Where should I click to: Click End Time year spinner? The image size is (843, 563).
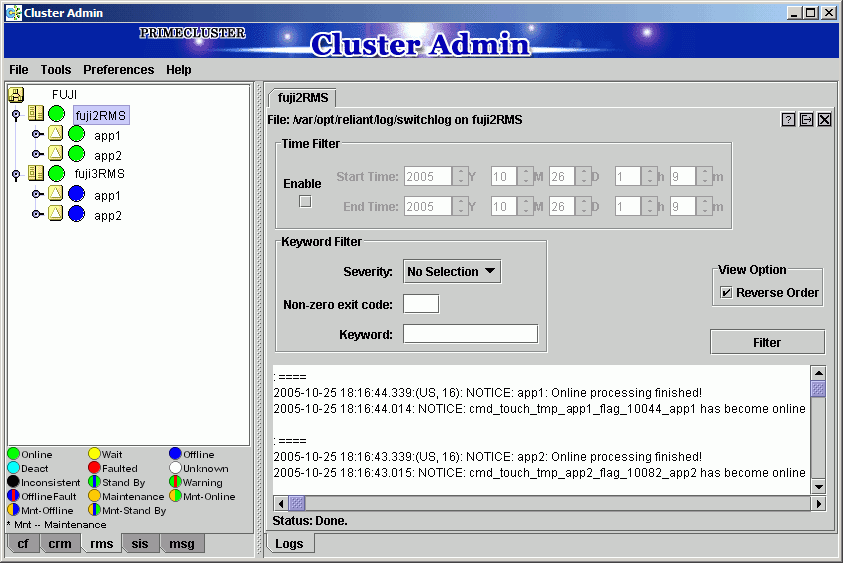click(x=461, y=206)
